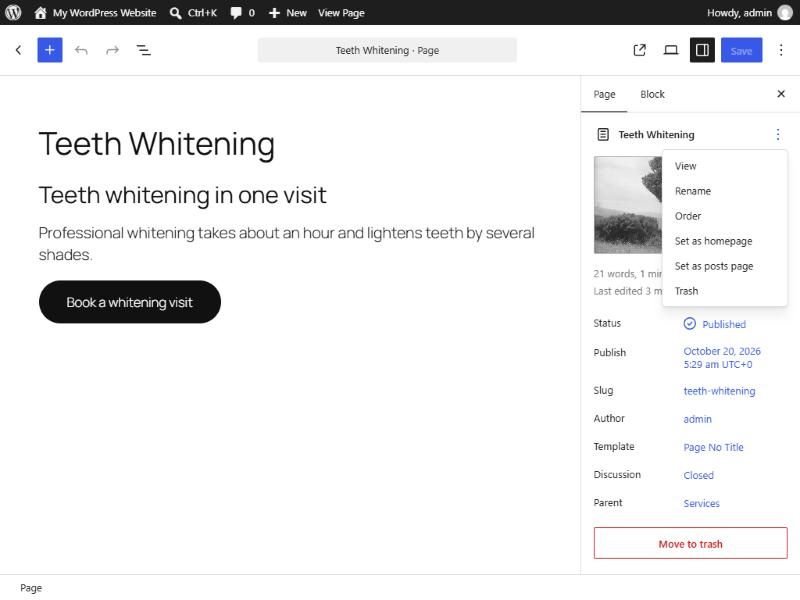Change the Closed discussion setting

[x=698, y=476]
